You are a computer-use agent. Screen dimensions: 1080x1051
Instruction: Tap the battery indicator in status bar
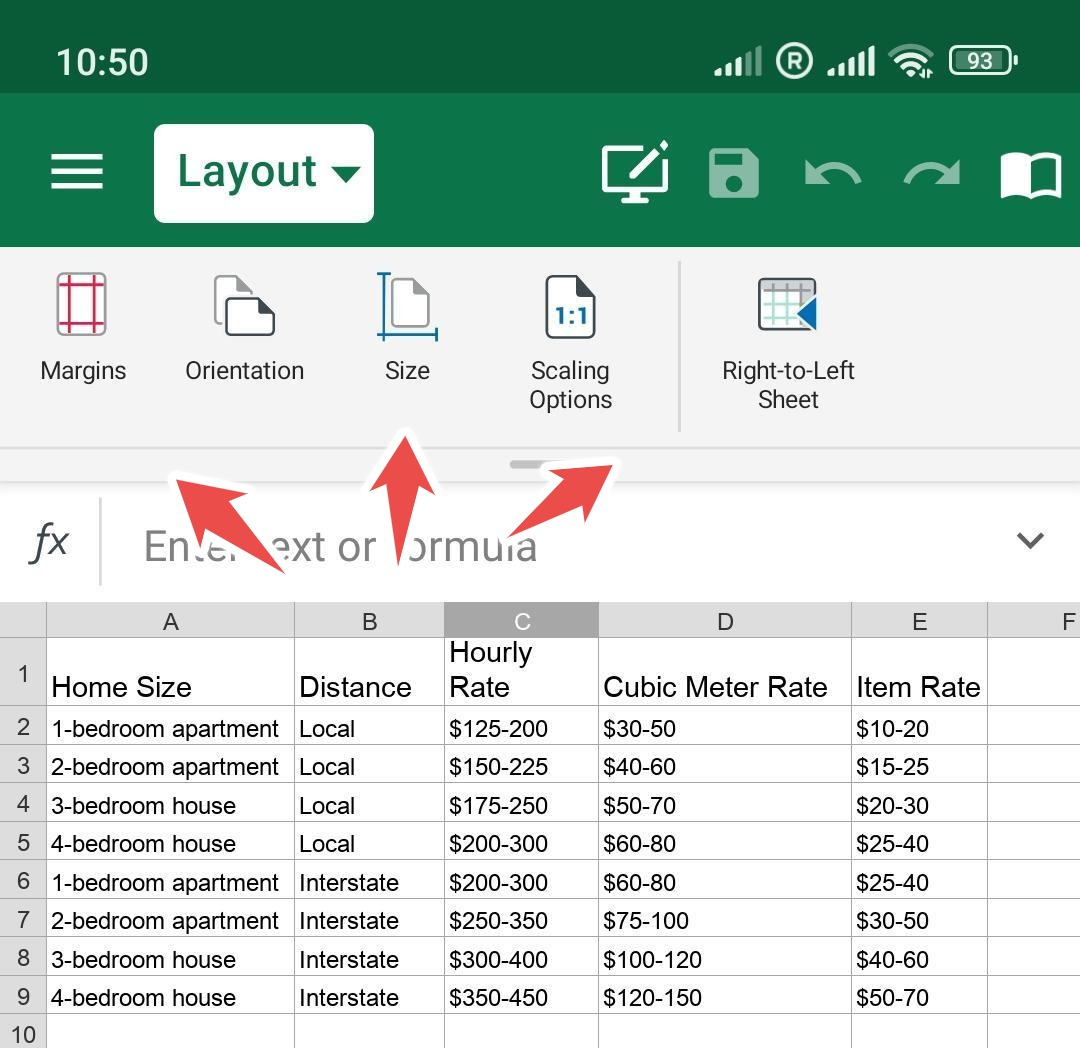[983, 61]
